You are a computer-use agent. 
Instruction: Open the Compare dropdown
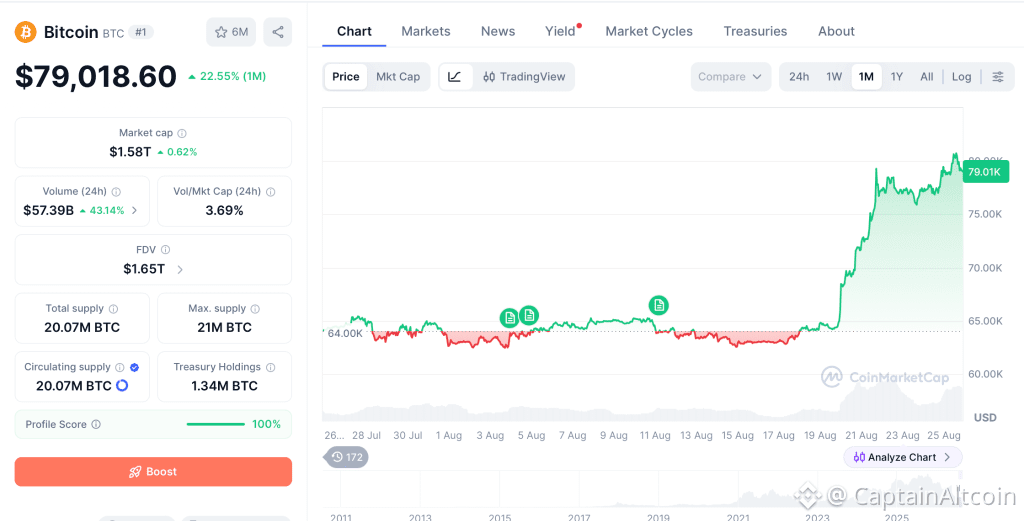point(730,77)
